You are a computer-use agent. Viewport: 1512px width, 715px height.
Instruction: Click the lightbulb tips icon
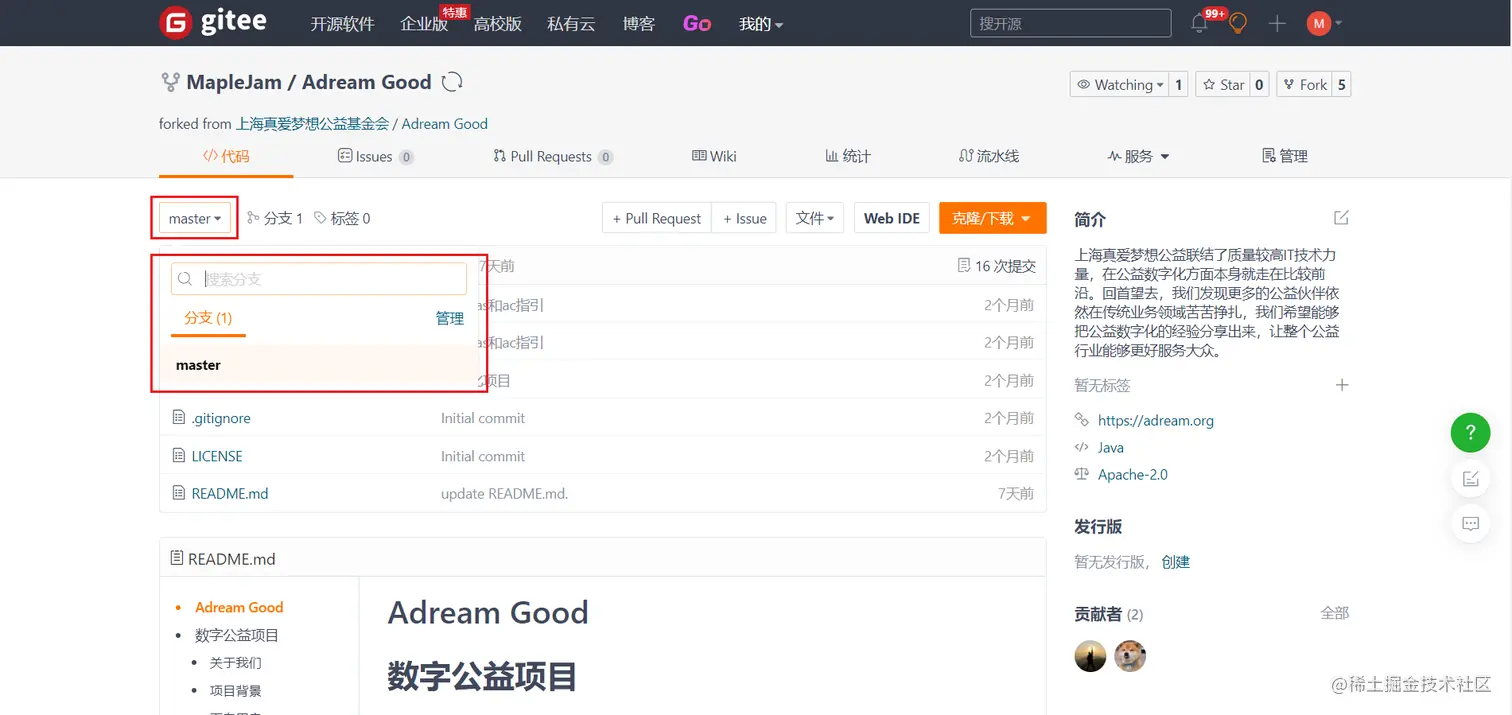1238,23
